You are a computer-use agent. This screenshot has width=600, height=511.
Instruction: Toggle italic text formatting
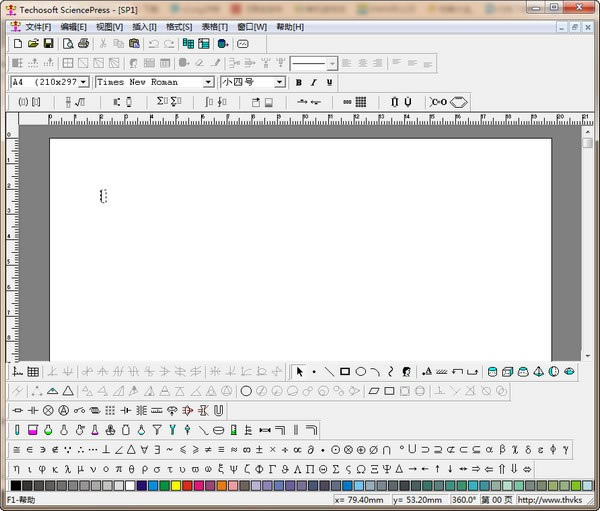[x=313, y=82]
